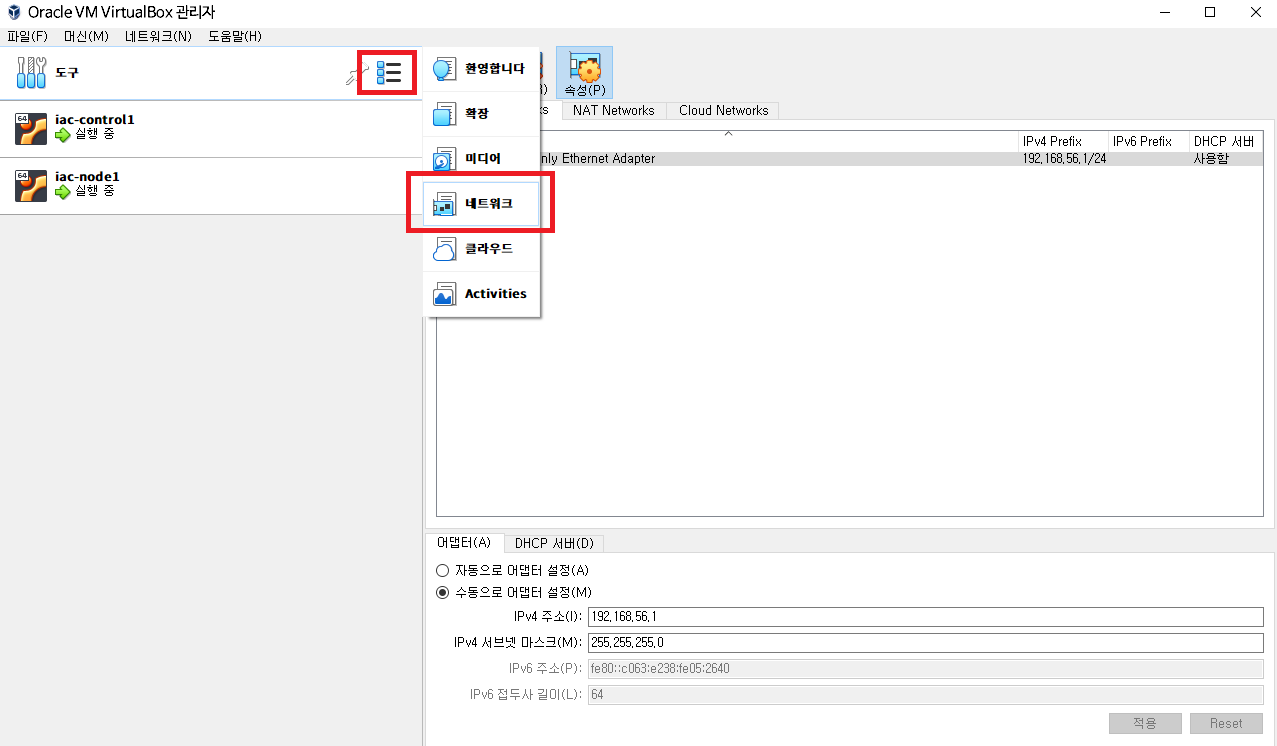
Task: Click the IPv6 주소(P) field
Action: (x=925, y=668)
